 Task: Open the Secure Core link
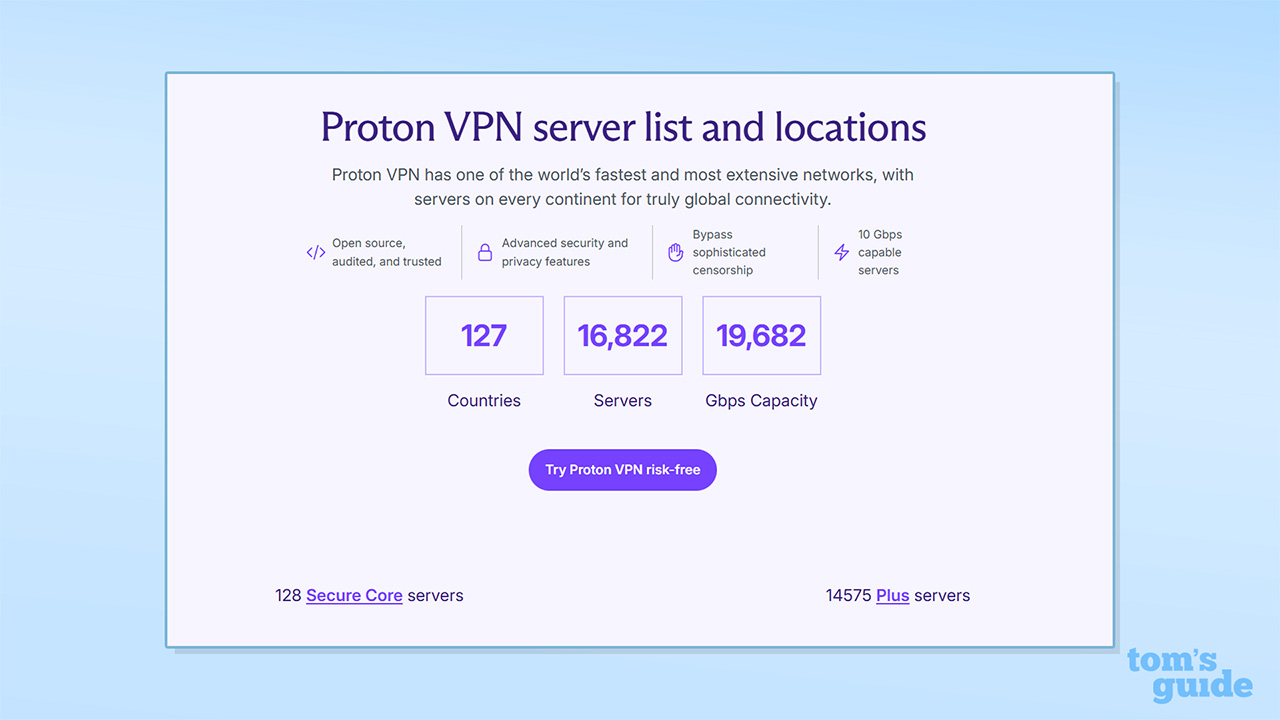tap(354, 595)
